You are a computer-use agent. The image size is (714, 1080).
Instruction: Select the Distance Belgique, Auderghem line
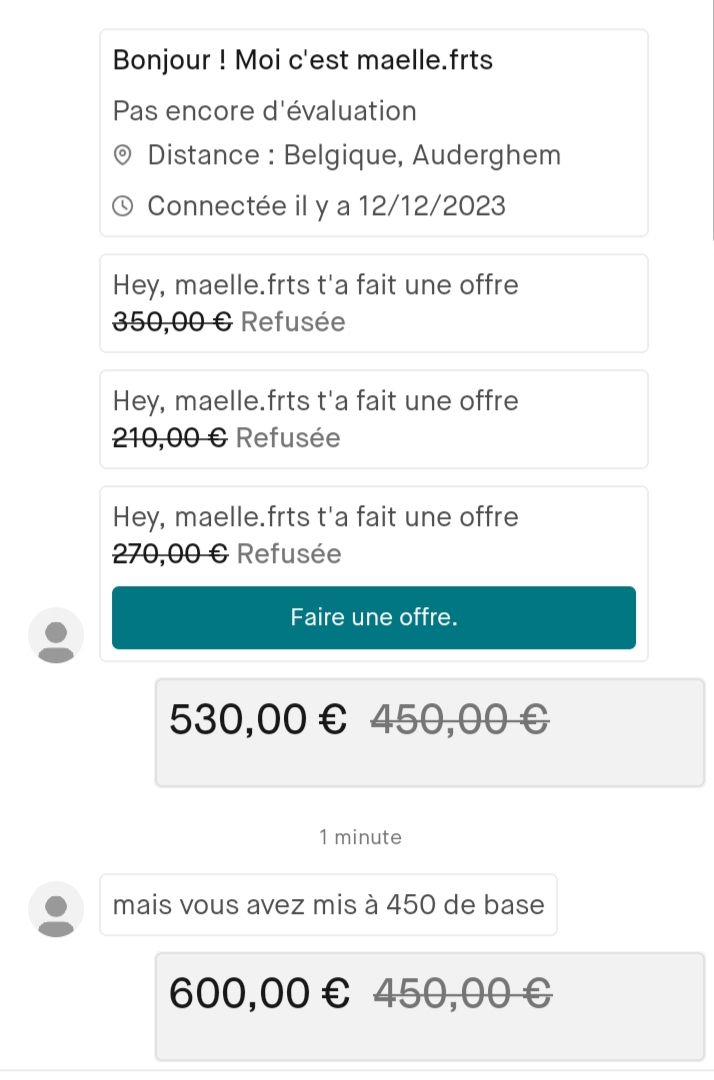pos(353,156)
